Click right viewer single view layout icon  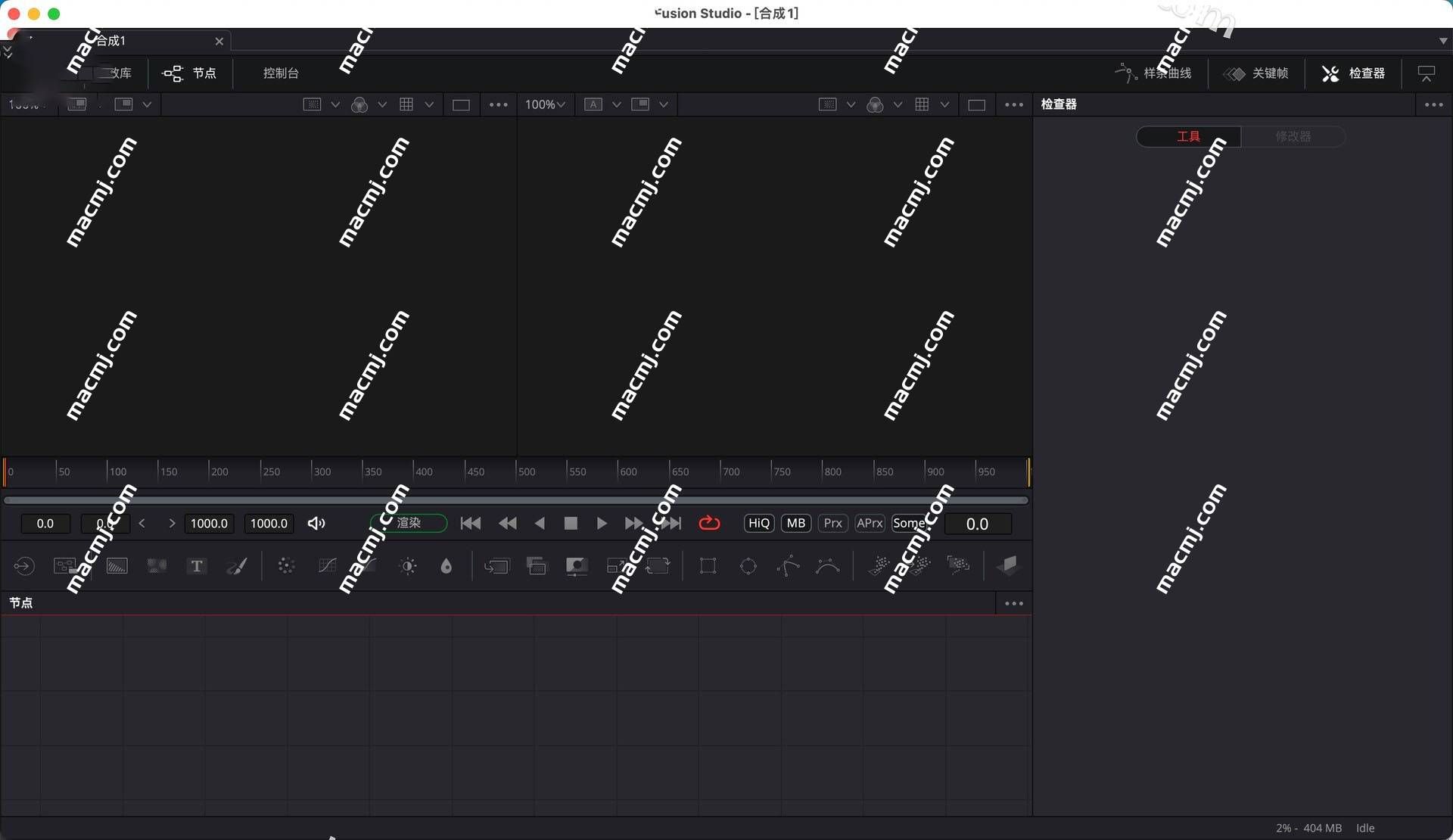pyautogui.click(x=976, y=105)
